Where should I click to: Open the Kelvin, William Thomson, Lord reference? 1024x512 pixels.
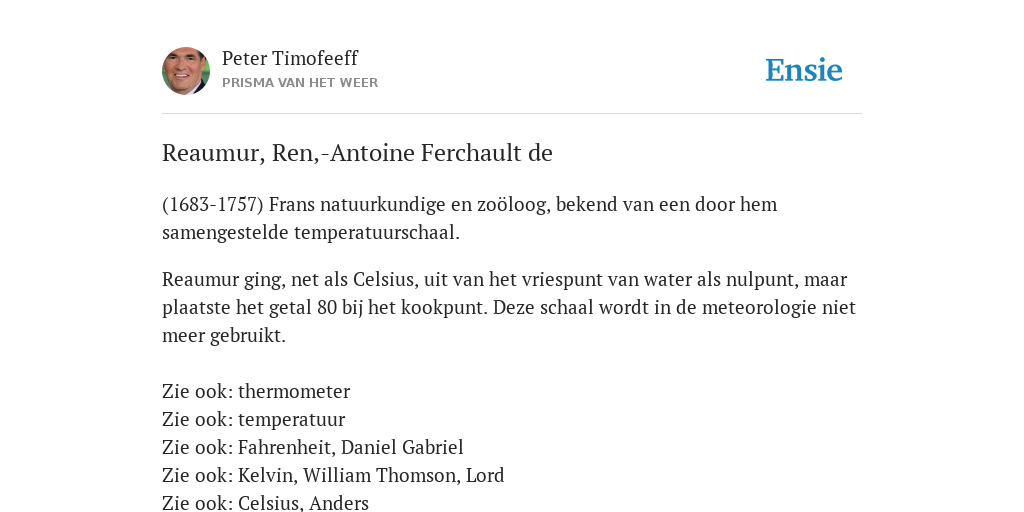point(371,475)
